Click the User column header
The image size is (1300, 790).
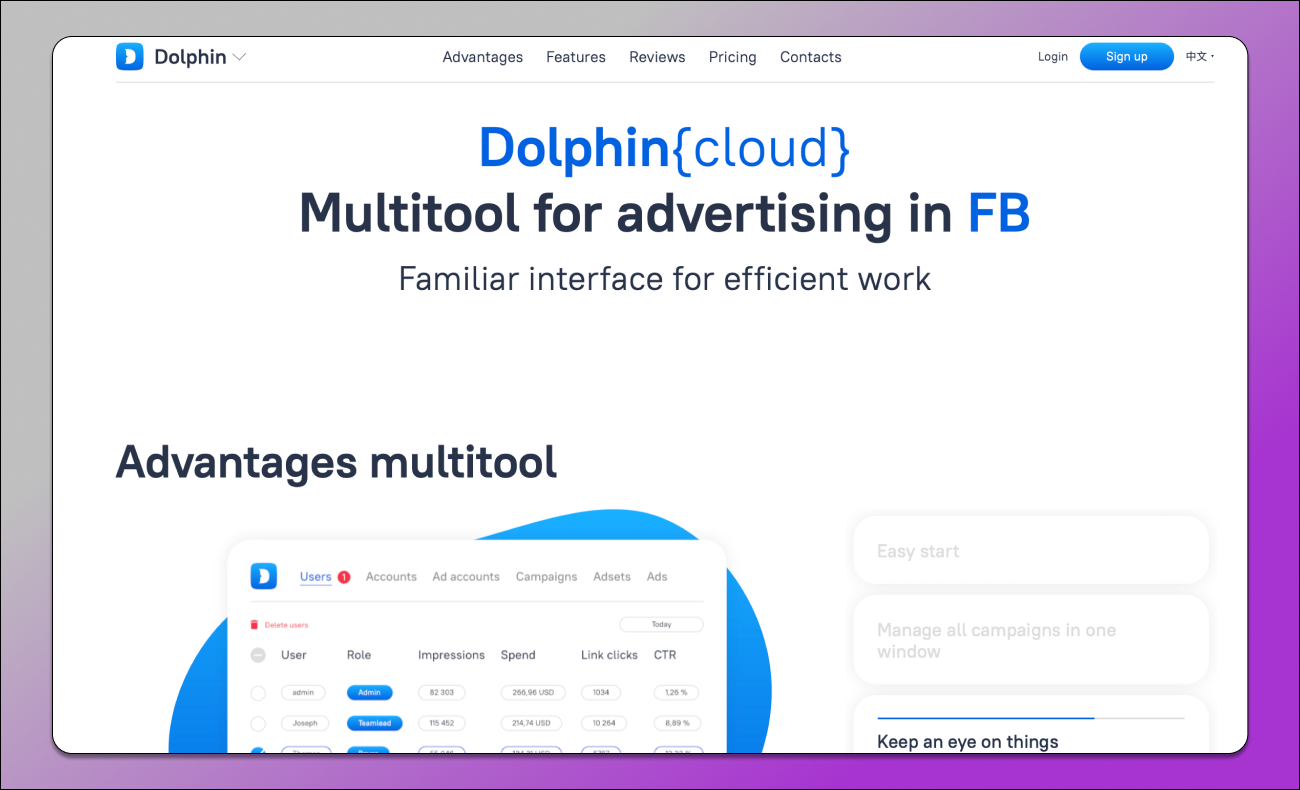(294, 655)
